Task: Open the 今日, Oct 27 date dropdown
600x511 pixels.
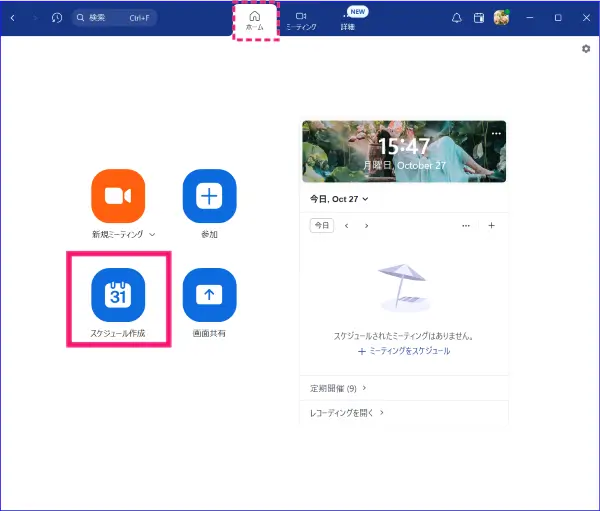Action: [339, 199]
